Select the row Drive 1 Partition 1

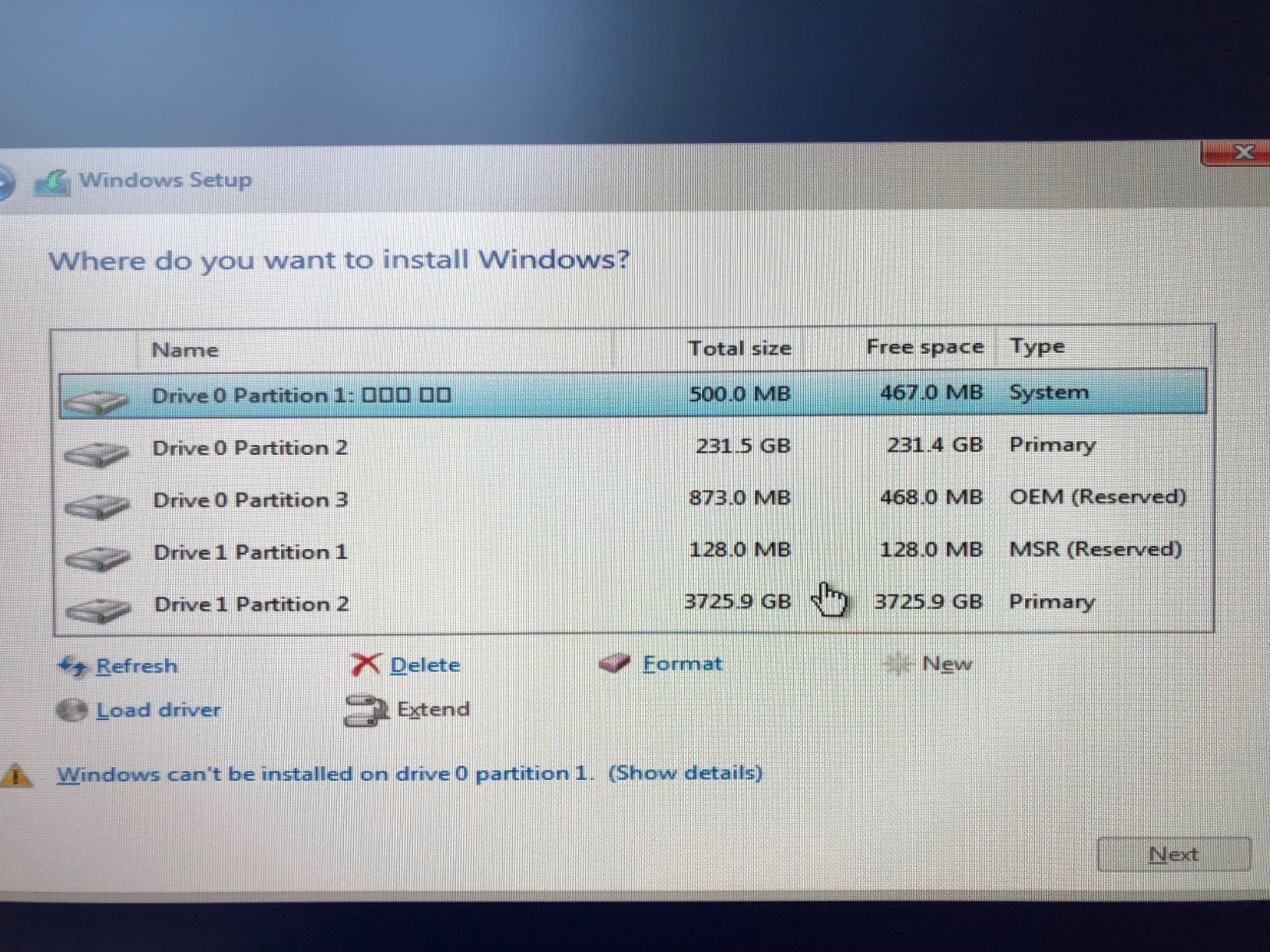click(633, 551)
